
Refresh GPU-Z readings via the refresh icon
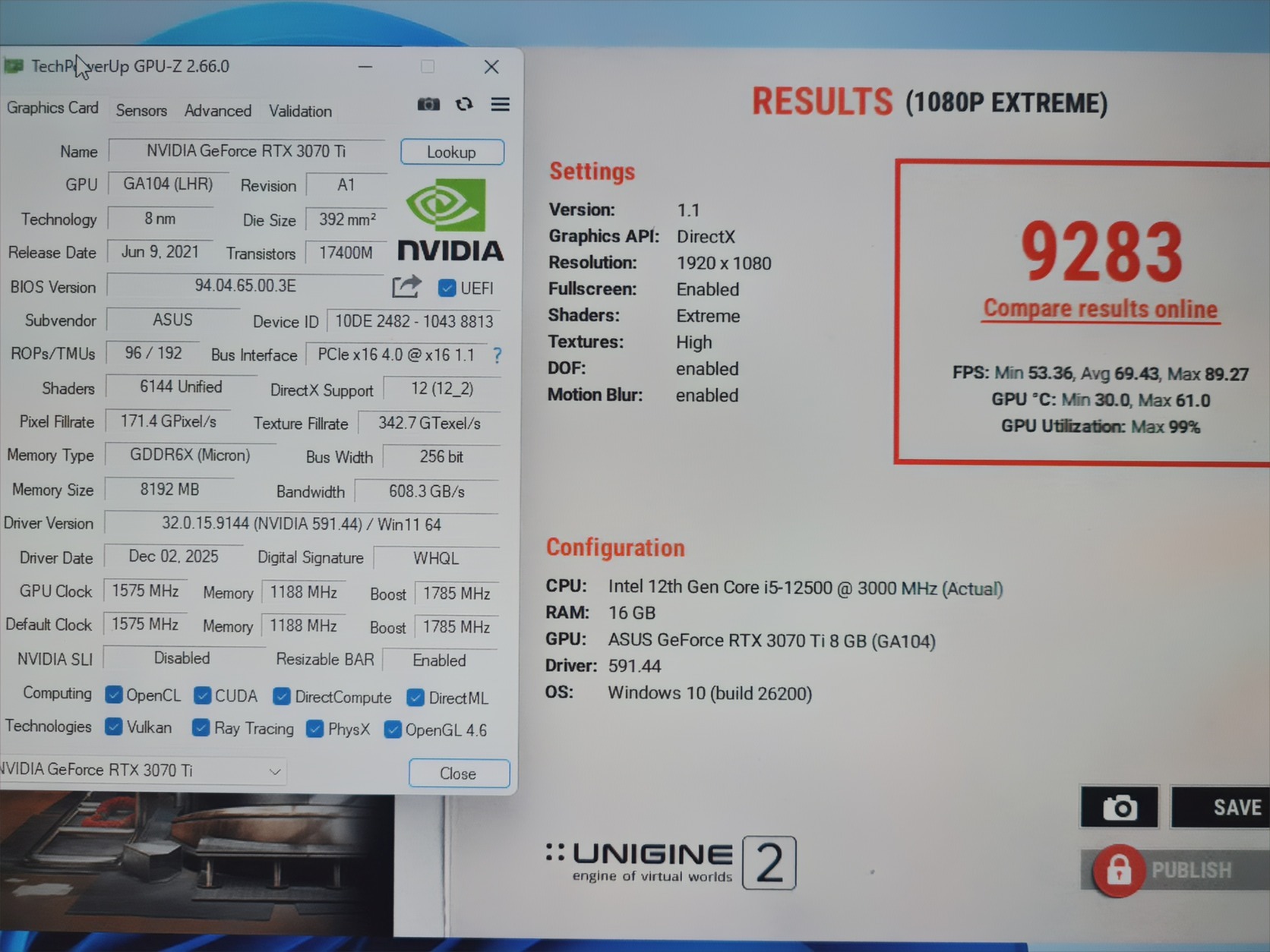coord(464,105)
